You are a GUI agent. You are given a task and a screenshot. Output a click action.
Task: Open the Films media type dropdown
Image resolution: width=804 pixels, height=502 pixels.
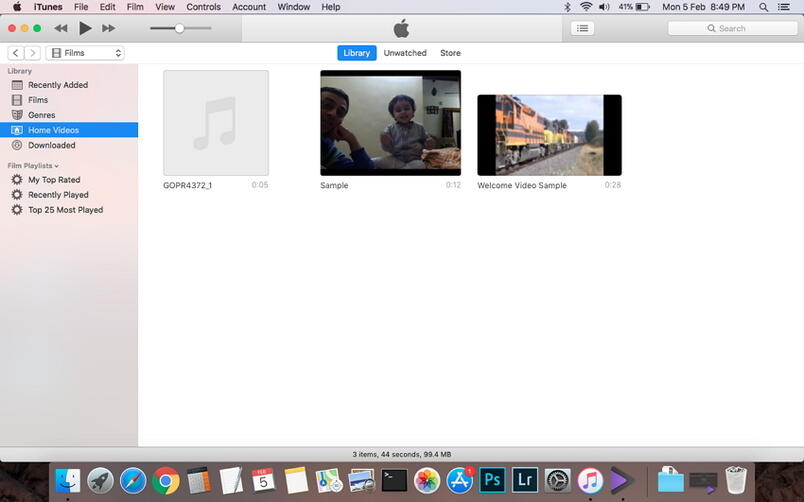click(x=85, y=53)
